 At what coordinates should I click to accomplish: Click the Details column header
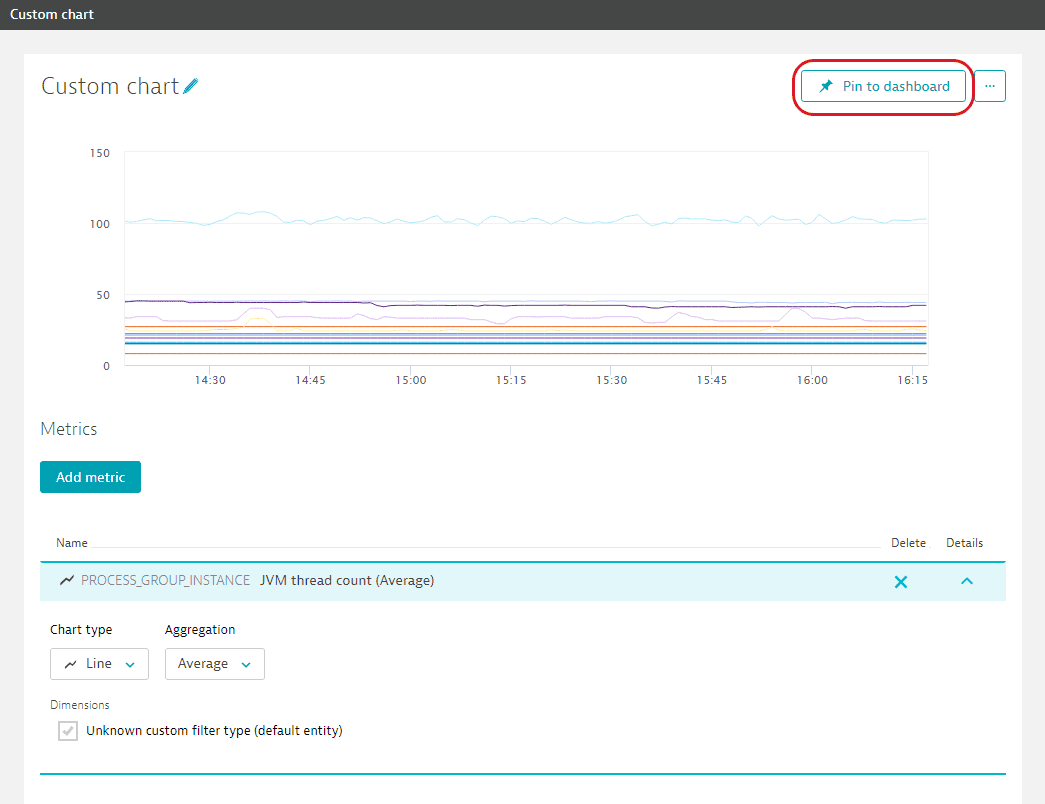pyautogui.click(x=964, y=543)
